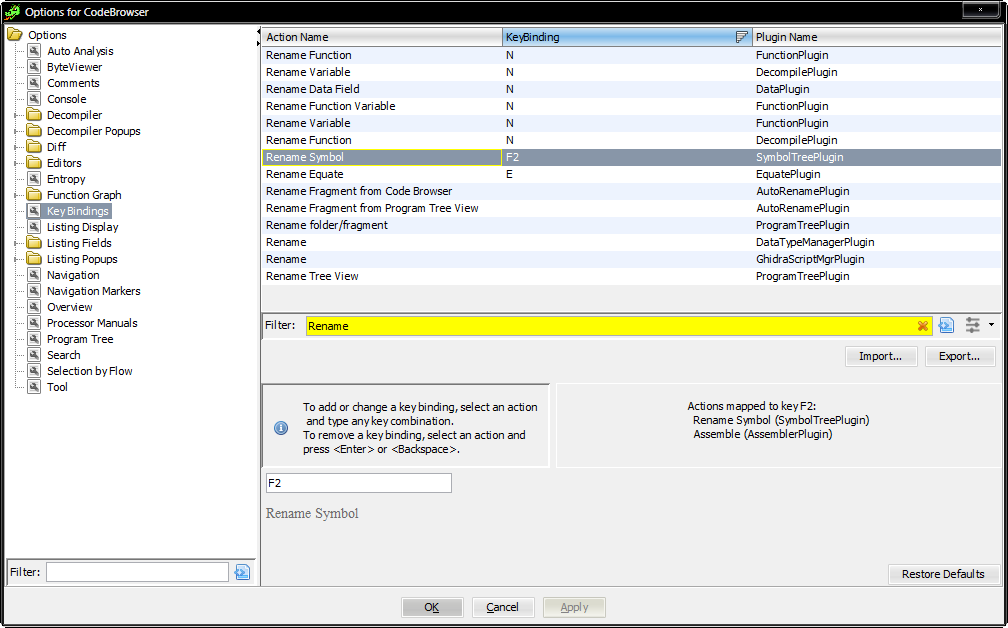1008x628 pixels.
Task: Open the filter settings sliders icon
Action: (x=971, y=324)
